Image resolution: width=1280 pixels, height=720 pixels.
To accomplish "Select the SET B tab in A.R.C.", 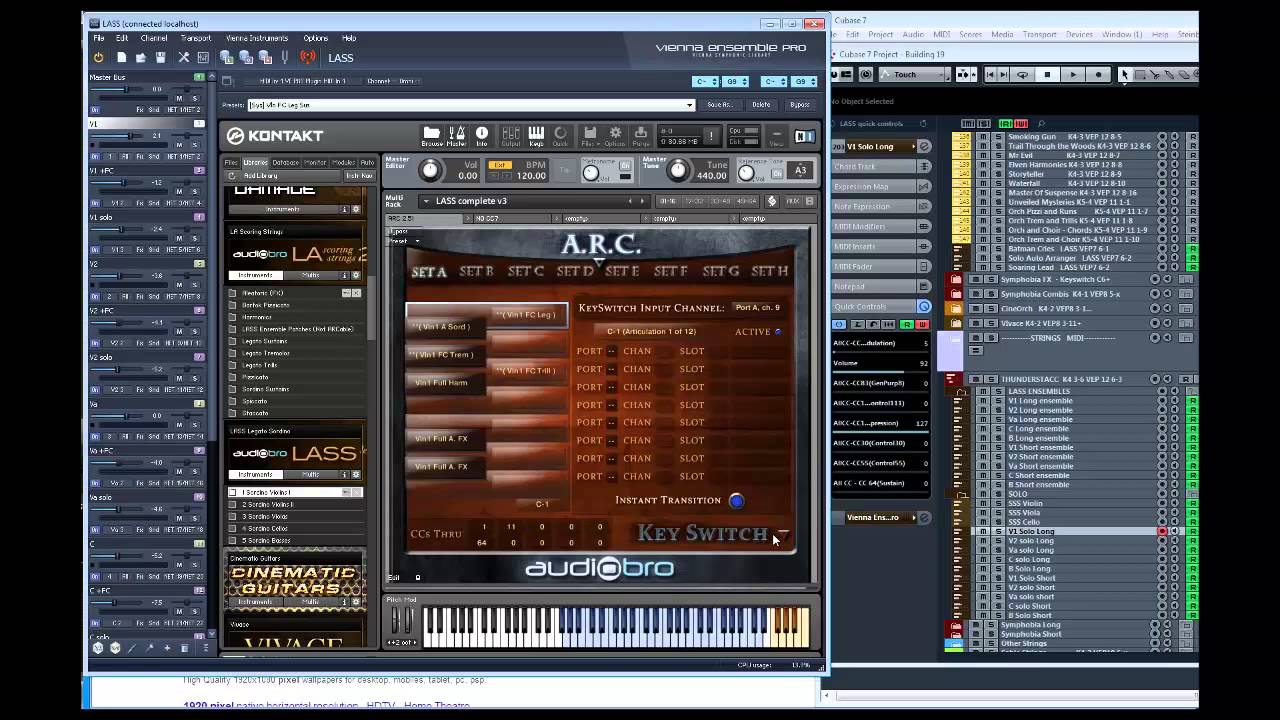I will point(476,271).
